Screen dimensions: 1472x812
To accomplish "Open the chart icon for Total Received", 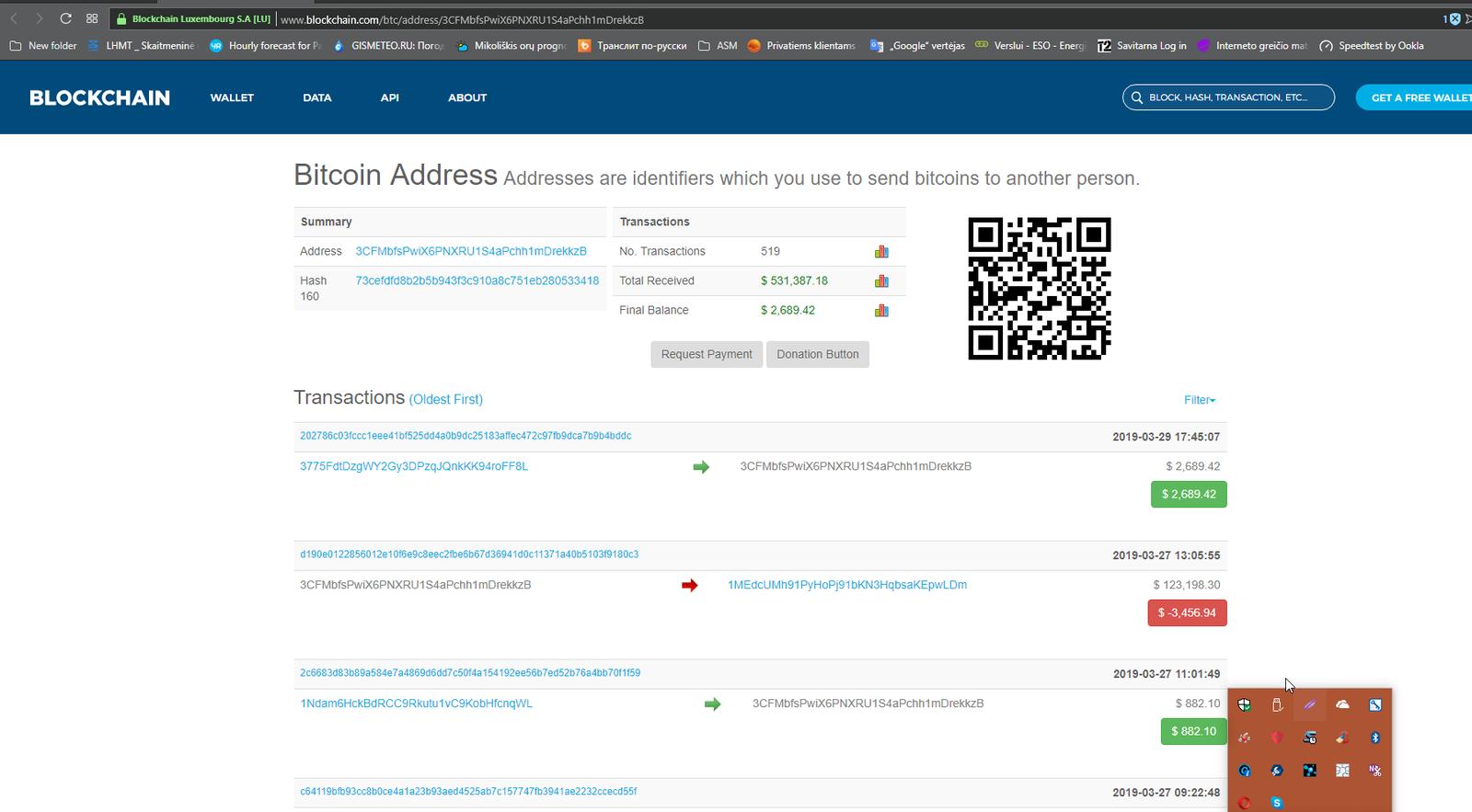I will [881, 281].
